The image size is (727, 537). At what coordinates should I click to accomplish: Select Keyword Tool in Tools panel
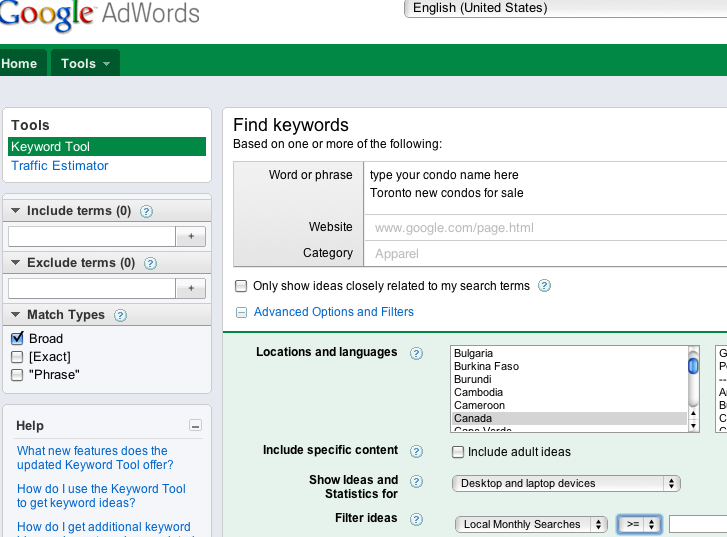[x=107, y=147]
